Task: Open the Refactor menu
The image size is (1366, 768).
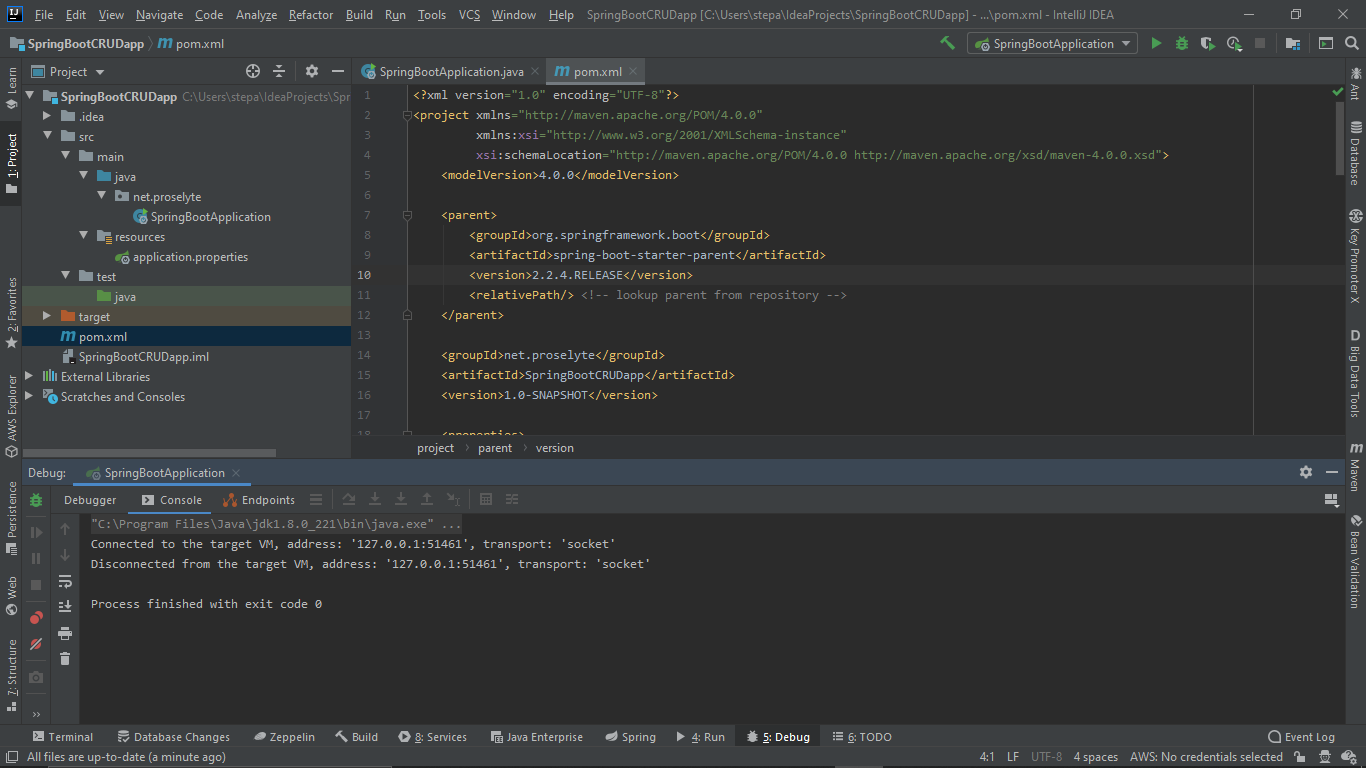Action: point(311,15)
